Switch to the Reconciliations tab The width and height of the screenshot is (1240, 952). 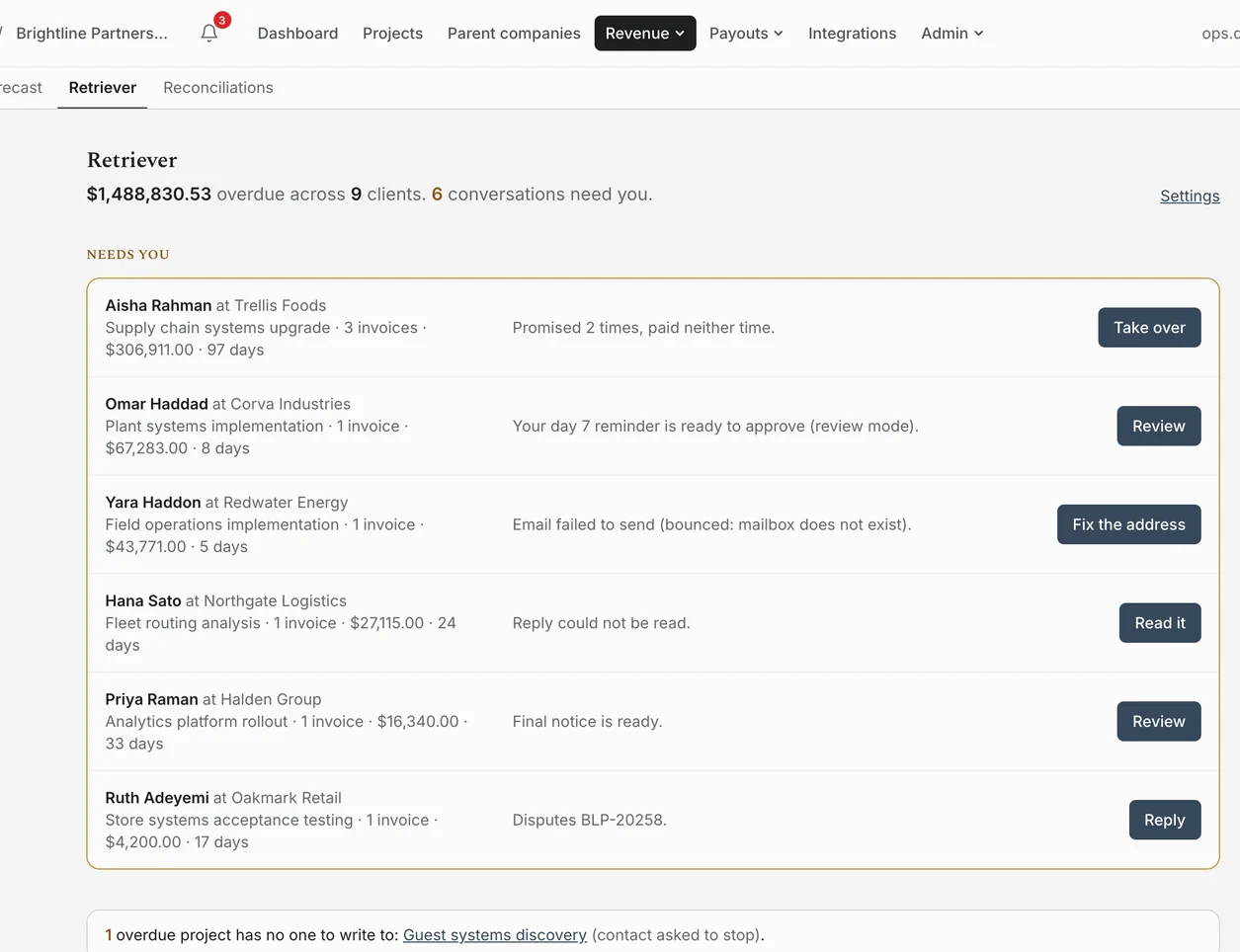point(218,87)
